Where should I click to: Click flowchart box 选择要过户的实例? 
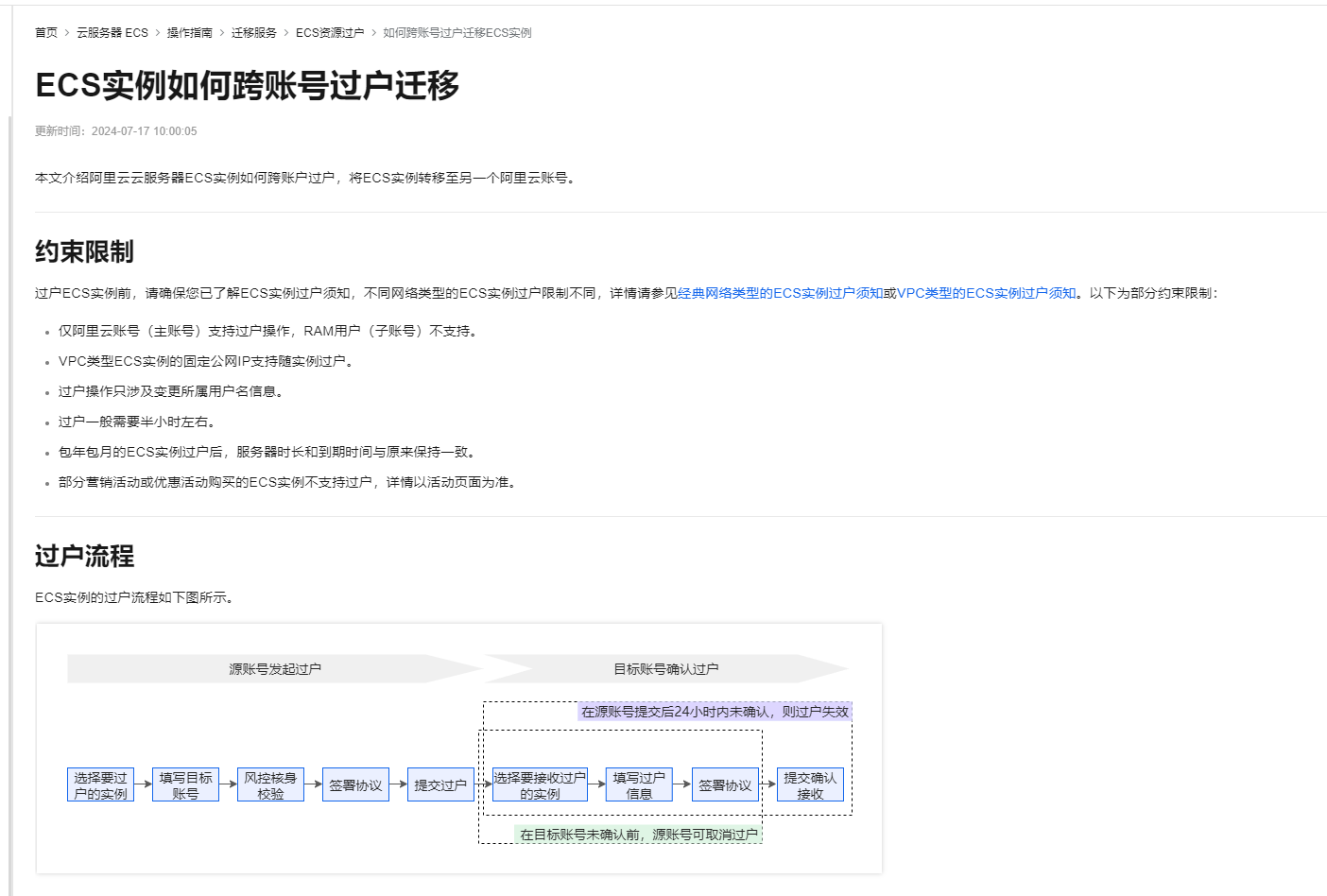tap(100, 785)
